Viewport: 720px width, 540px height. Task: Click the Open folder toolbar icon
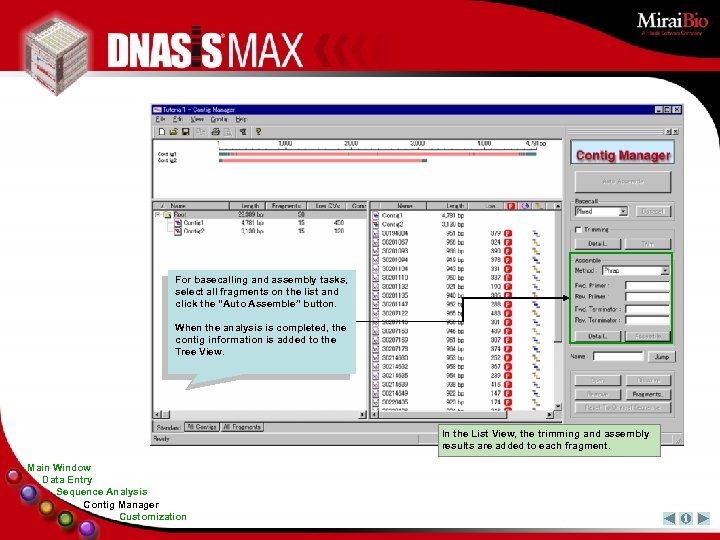[x=174, y=132]
